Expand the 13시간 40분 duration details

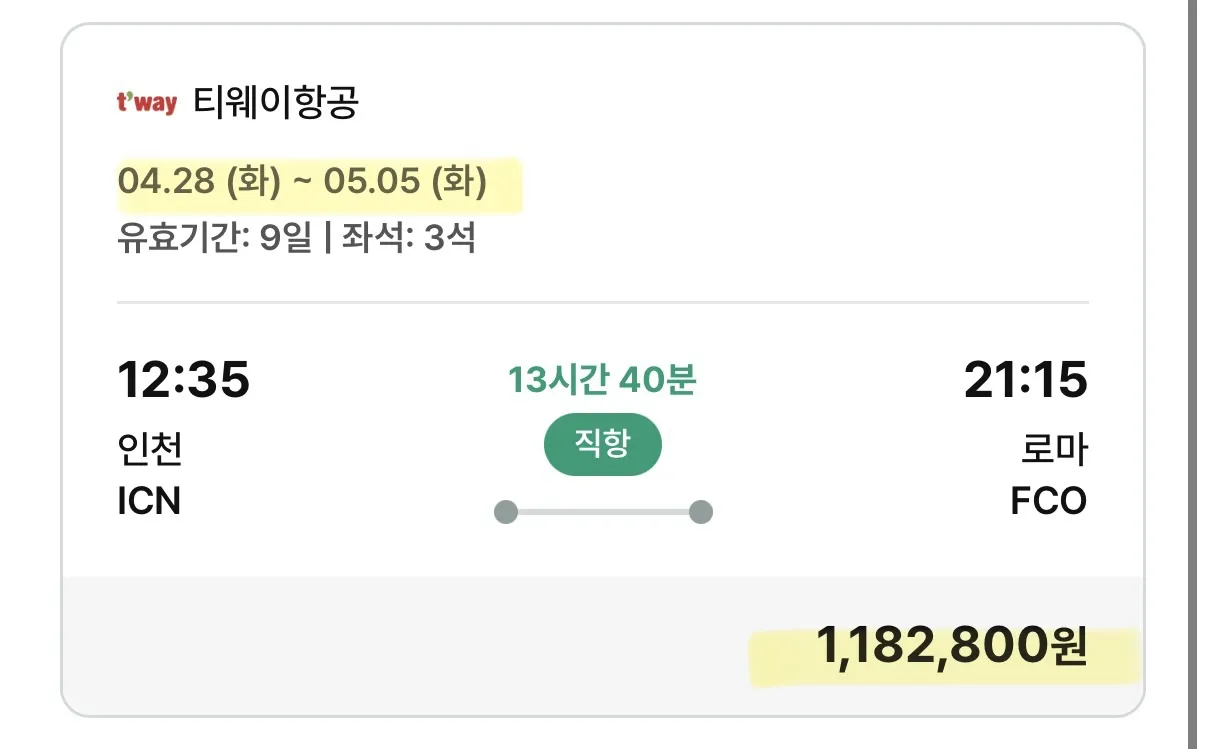(602, 380)
